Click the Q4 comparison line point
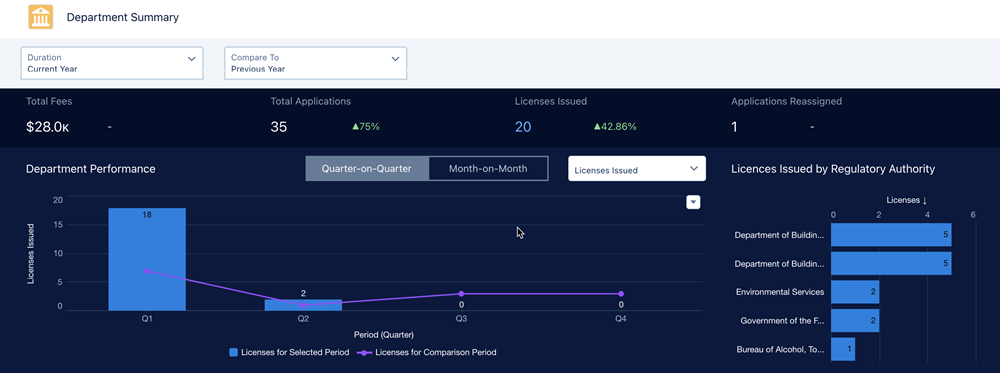 [621, 294]
